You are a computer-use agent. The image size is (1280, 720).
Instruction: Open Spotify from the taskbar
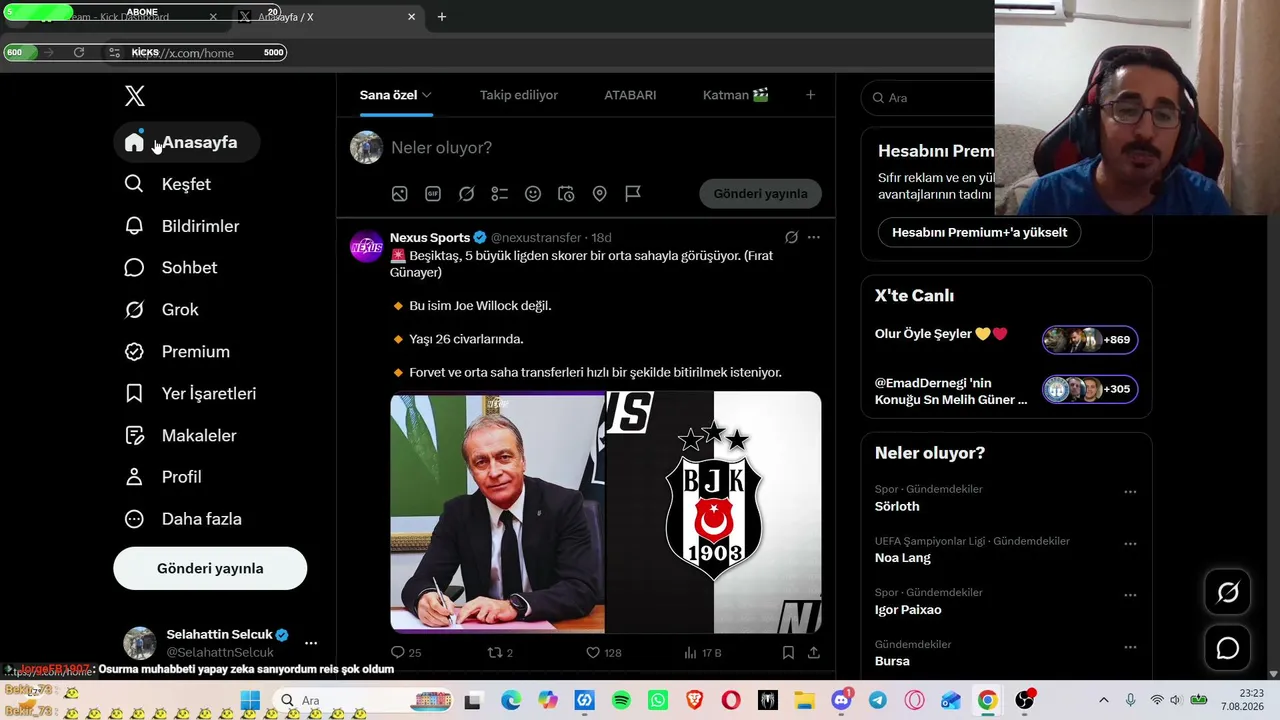[x=621, y=701]
